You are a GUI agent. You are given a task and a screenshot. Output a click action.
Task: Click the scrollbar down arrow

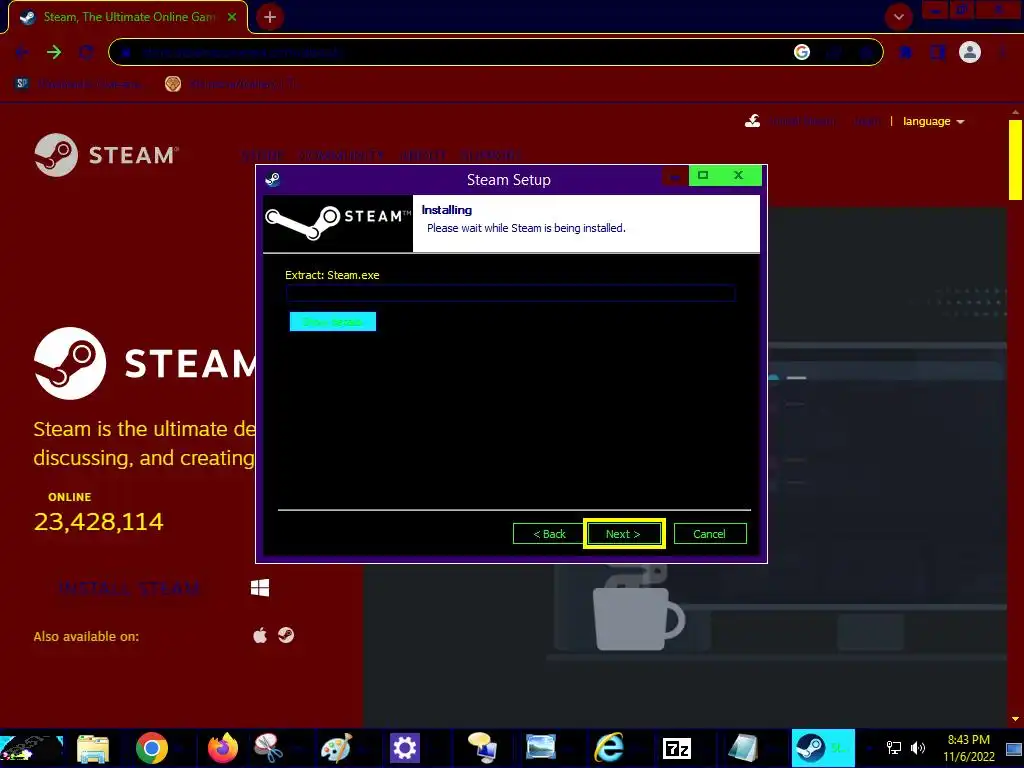[1015, 719]
